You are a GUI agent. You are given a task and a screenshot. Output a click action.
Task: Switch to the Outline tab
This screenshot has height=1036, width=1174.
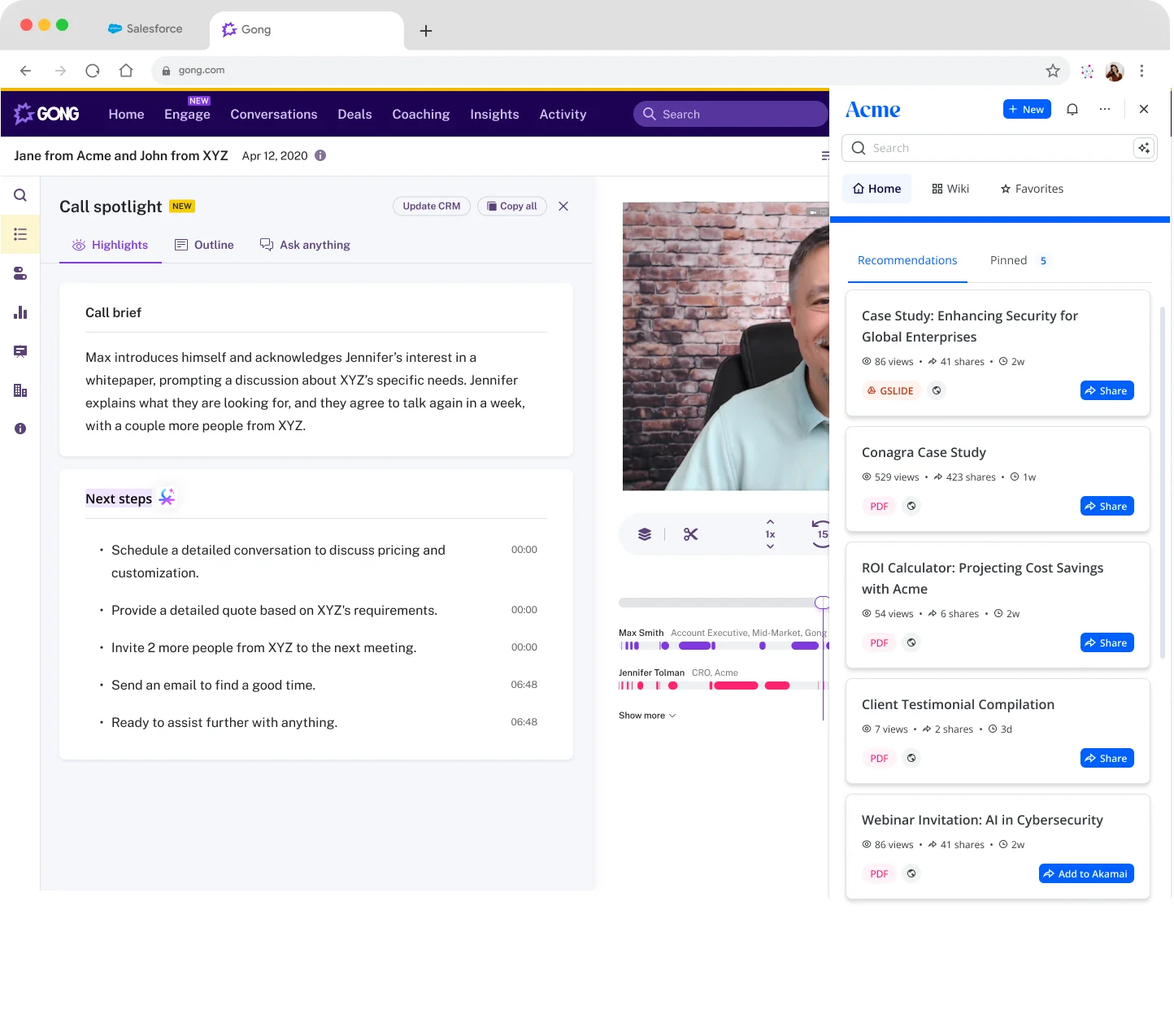coord(204,245)
